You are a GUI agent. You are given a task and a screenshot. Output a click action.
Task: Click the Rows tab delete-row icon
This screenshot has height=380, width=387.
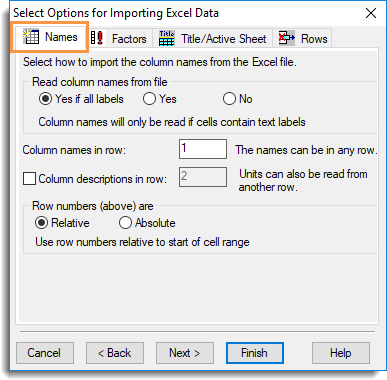pyautogui.click(x=286, y=38)
